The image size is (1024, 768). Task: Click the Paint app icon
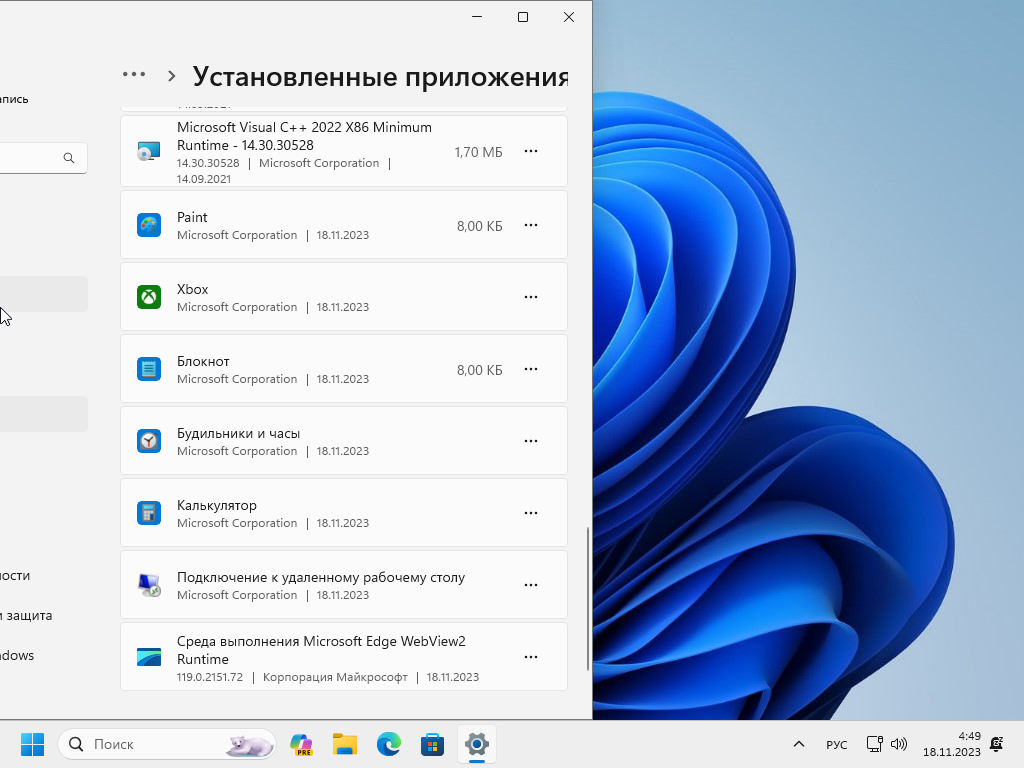[x=149, y=225]
